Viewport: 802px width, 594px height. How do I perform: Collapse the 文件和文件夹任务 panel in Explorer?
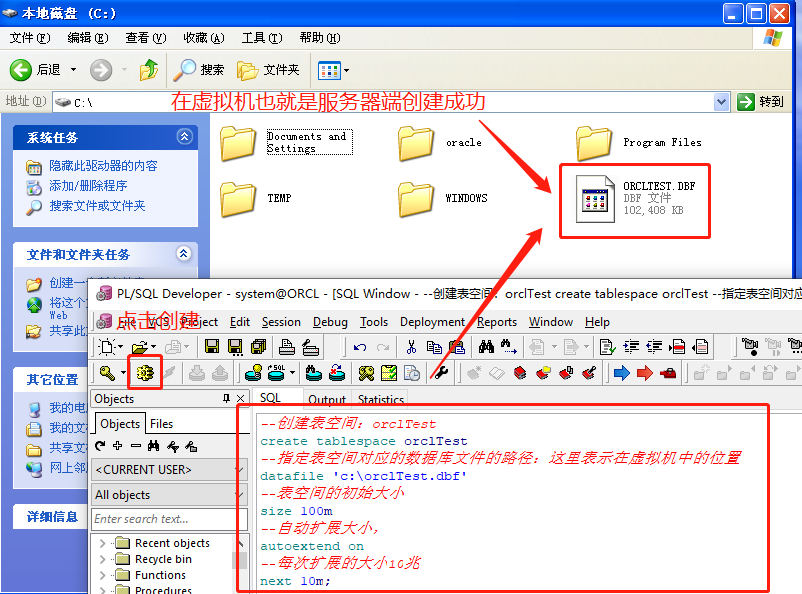pyautogui.click(x=184, y=253)
